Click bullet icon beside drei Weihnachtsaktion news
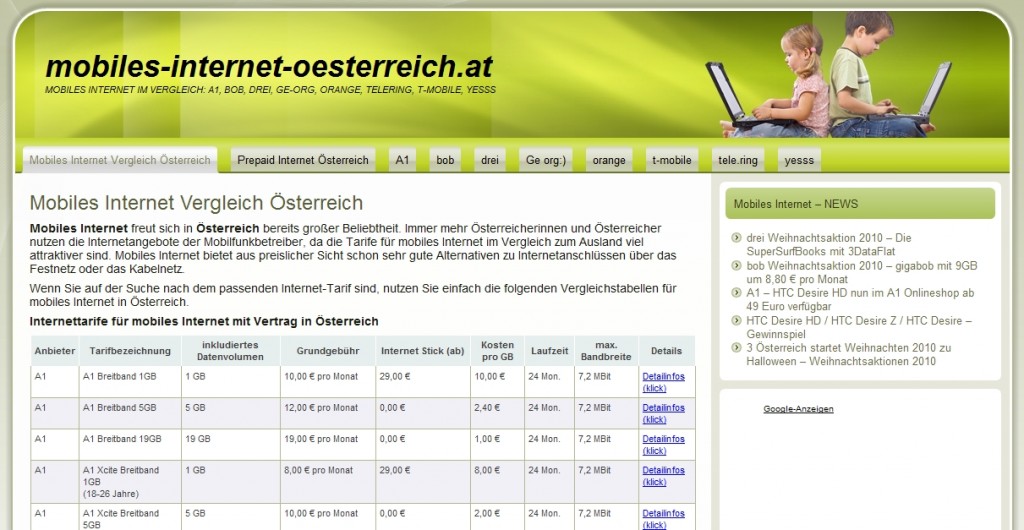 coord(737,238)
